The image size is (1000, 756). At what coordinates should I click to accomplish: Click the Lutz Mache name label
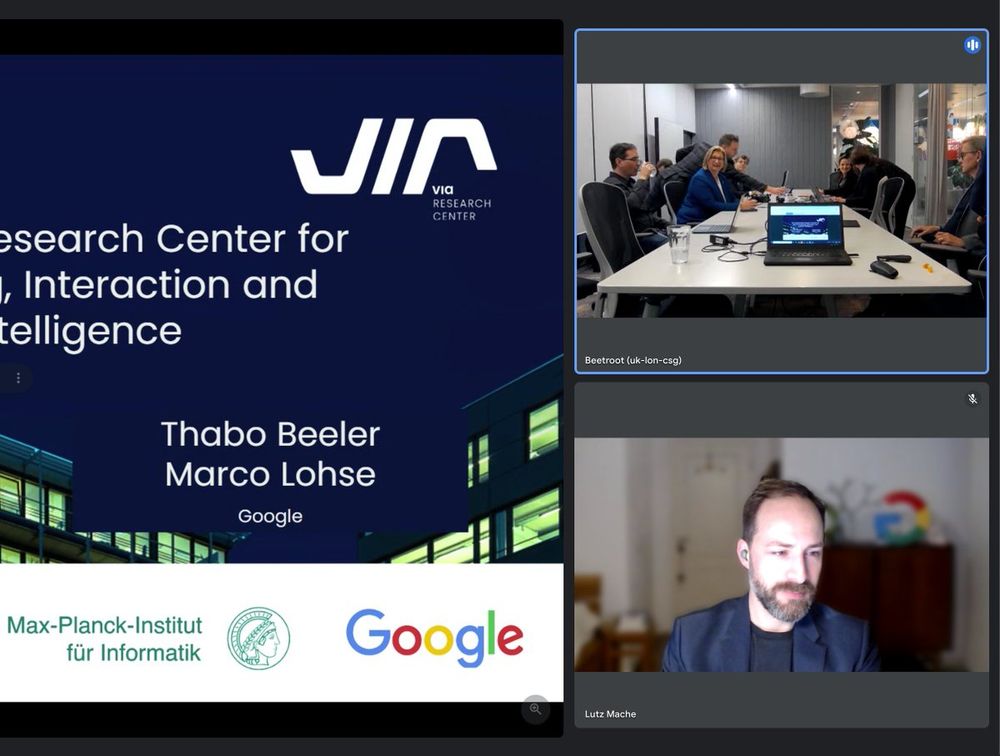click(x=610, y=714)
